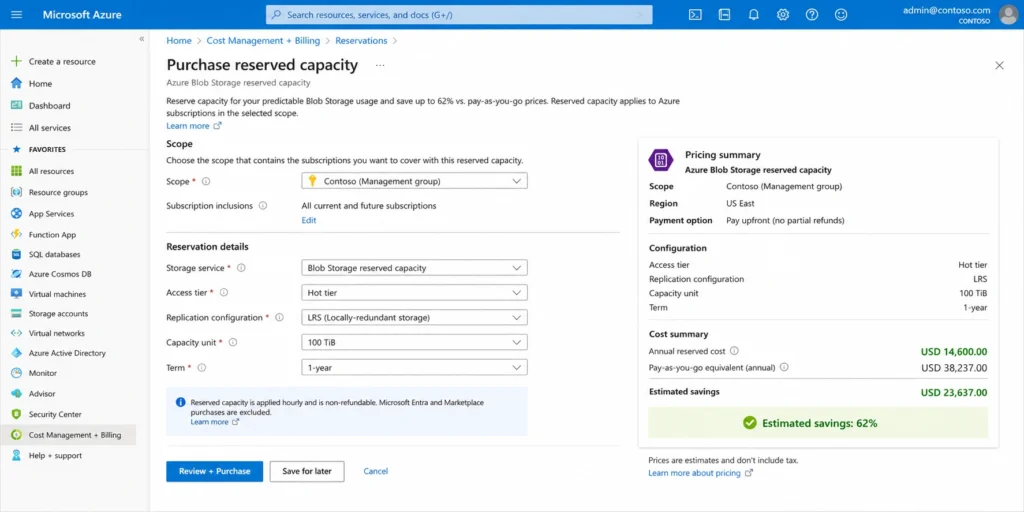The height and width of the screenshot is (512, 1024).
Task: Open the Replication configuration dropdown showing LRS
Action: coord(414,317)
